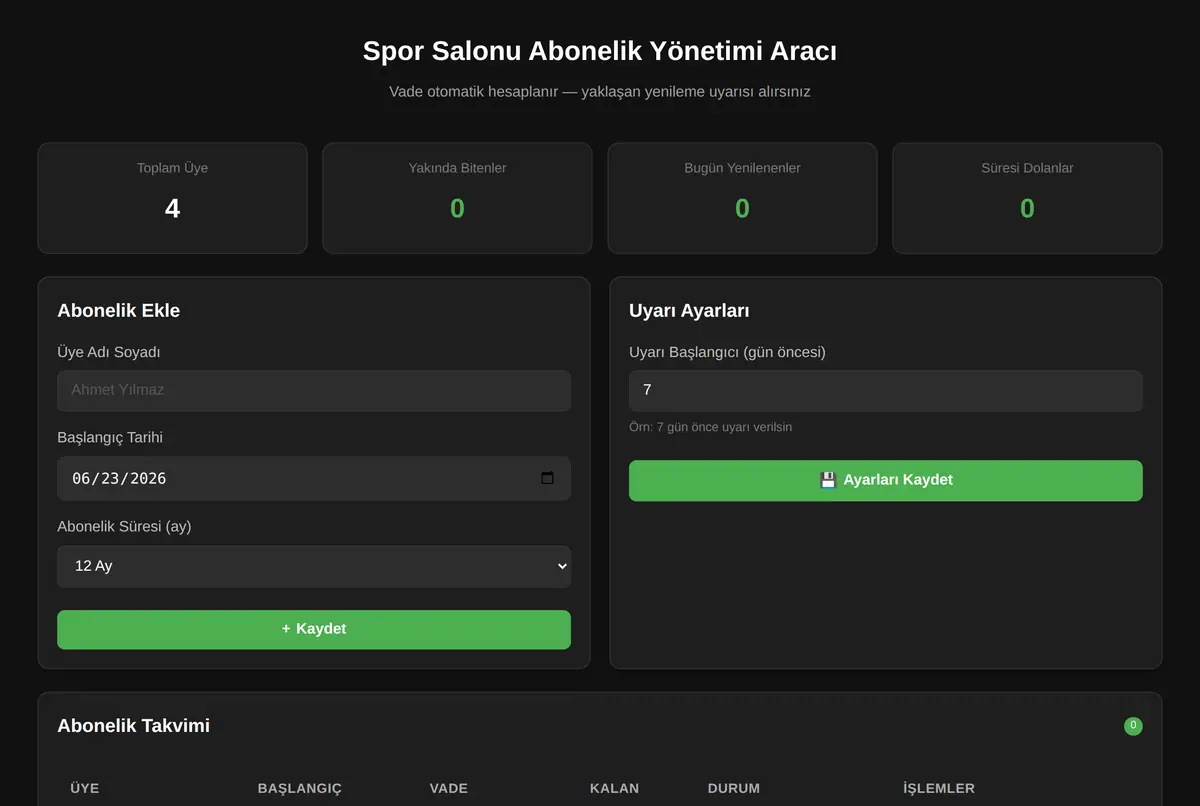The width and height of the screenshot is (1200, 806).
Task: Click the Süresi Dolanlar stat card
Action: 1027,198
